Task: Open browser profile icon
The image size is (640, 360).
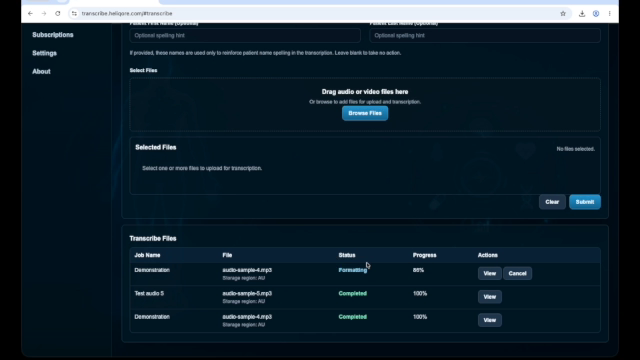Action: (x=596, y=13)
